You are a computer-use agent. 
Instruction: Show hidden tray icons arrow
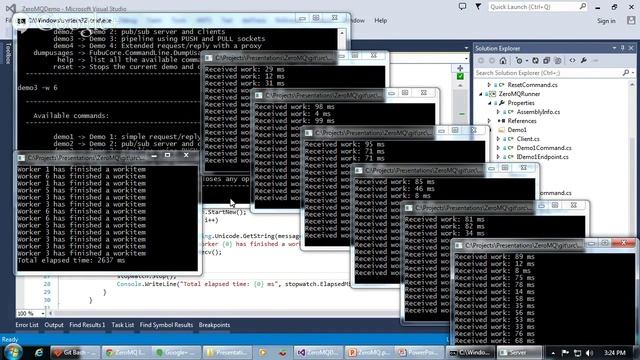pos(553,353)
